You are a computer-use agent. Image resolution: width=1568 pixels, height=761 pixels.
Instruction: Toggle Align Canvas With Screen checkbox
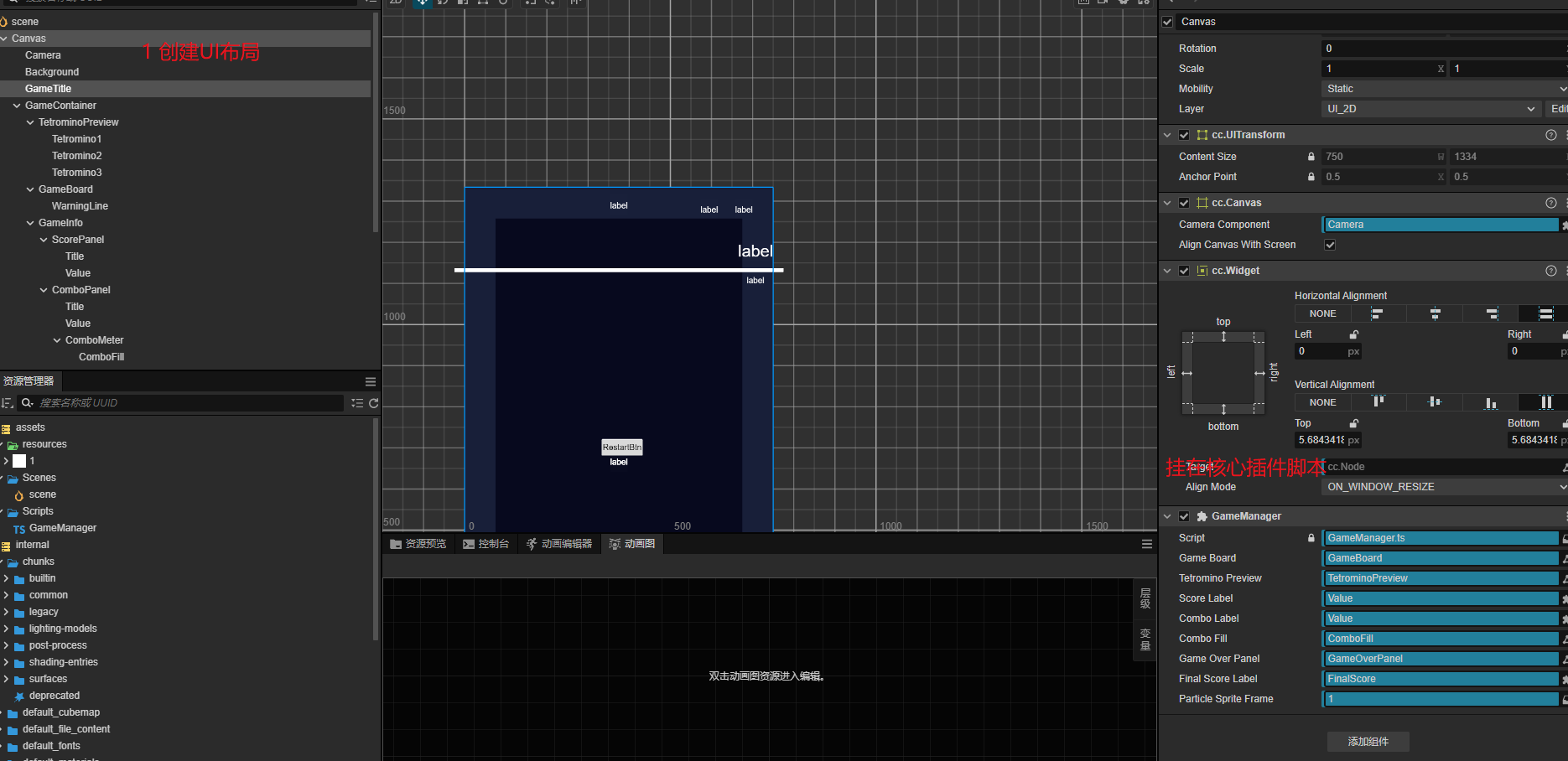coord(1330,245)
